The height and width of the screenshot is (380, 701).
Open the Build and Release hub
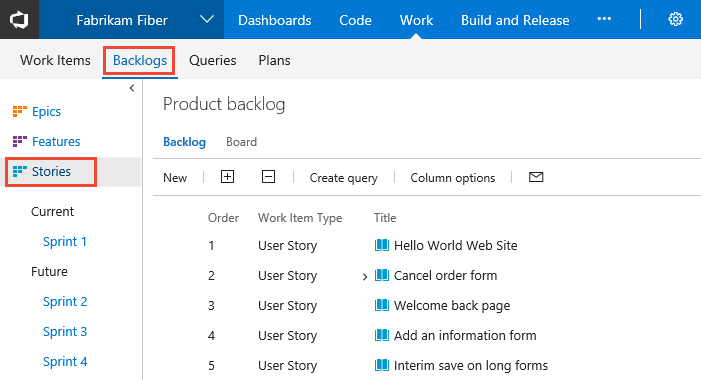pos(515,20)
